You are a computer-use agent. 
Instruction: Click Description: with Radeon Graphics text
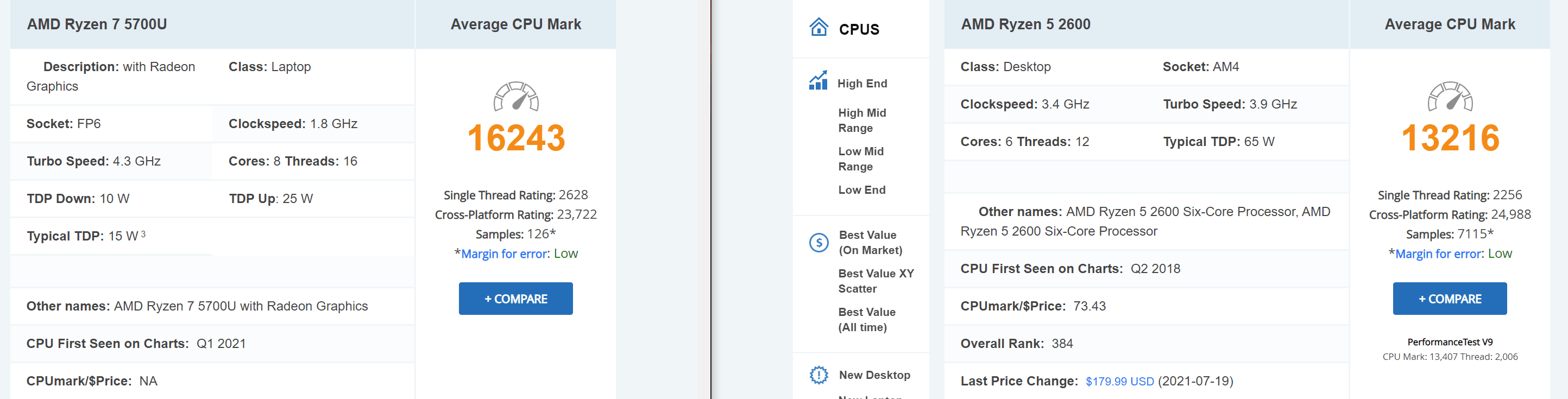click(x=111, y=77)
